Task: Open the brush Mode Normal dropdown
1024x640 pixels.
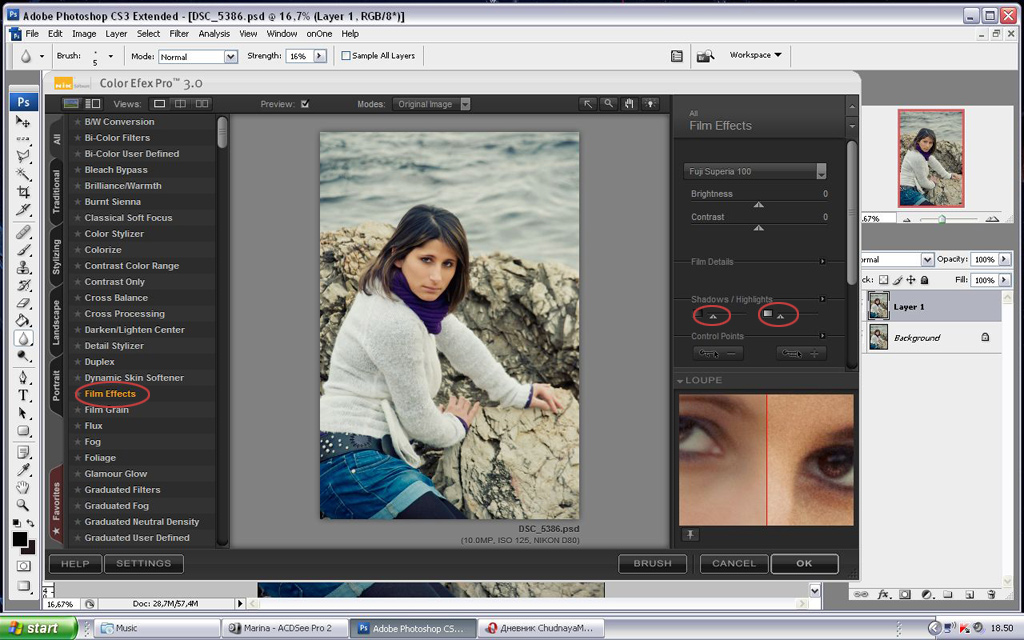Action: pyautogui.click(x=231, y=57)
